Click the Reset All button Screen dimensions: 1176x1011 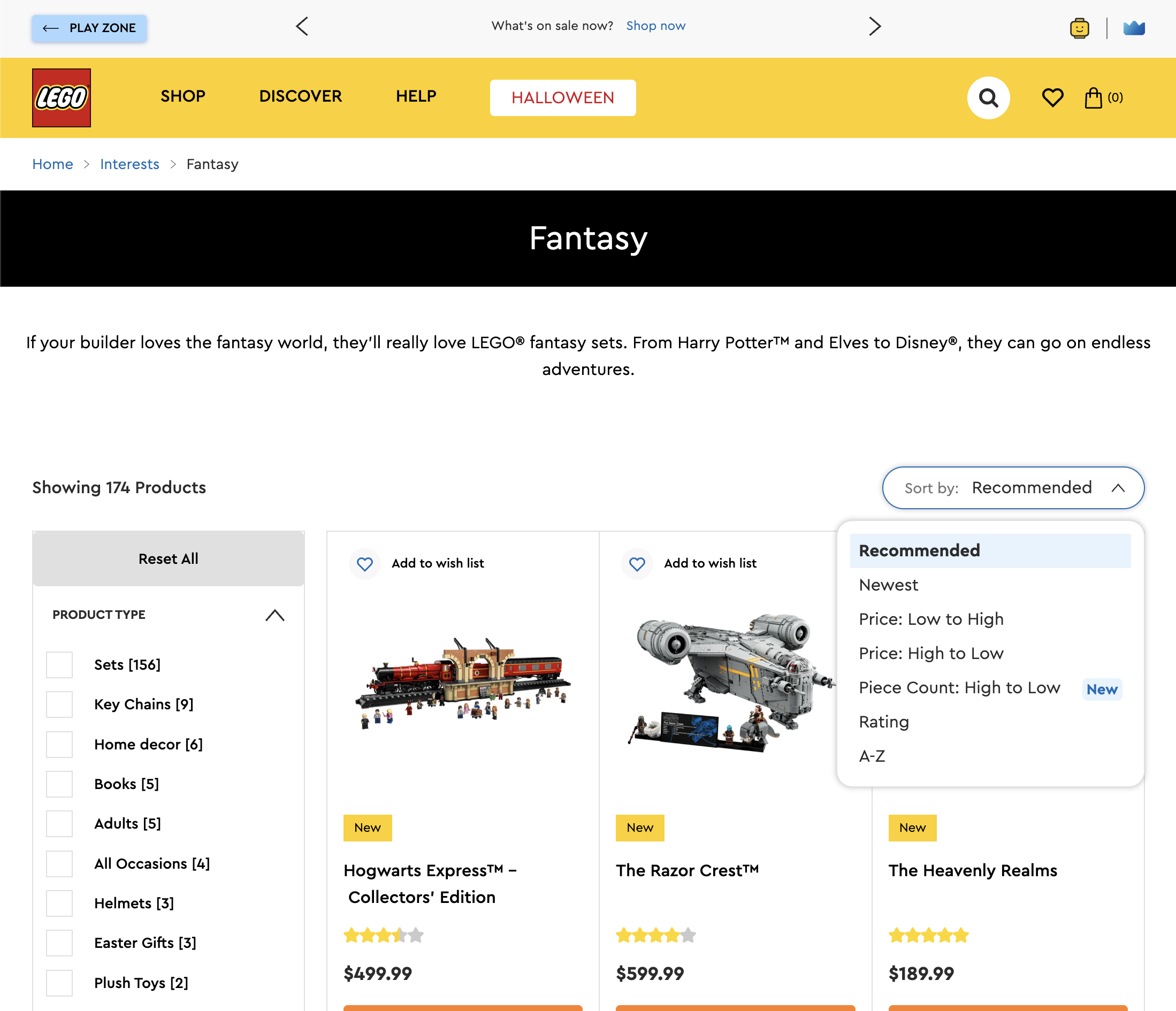(168, 558)
